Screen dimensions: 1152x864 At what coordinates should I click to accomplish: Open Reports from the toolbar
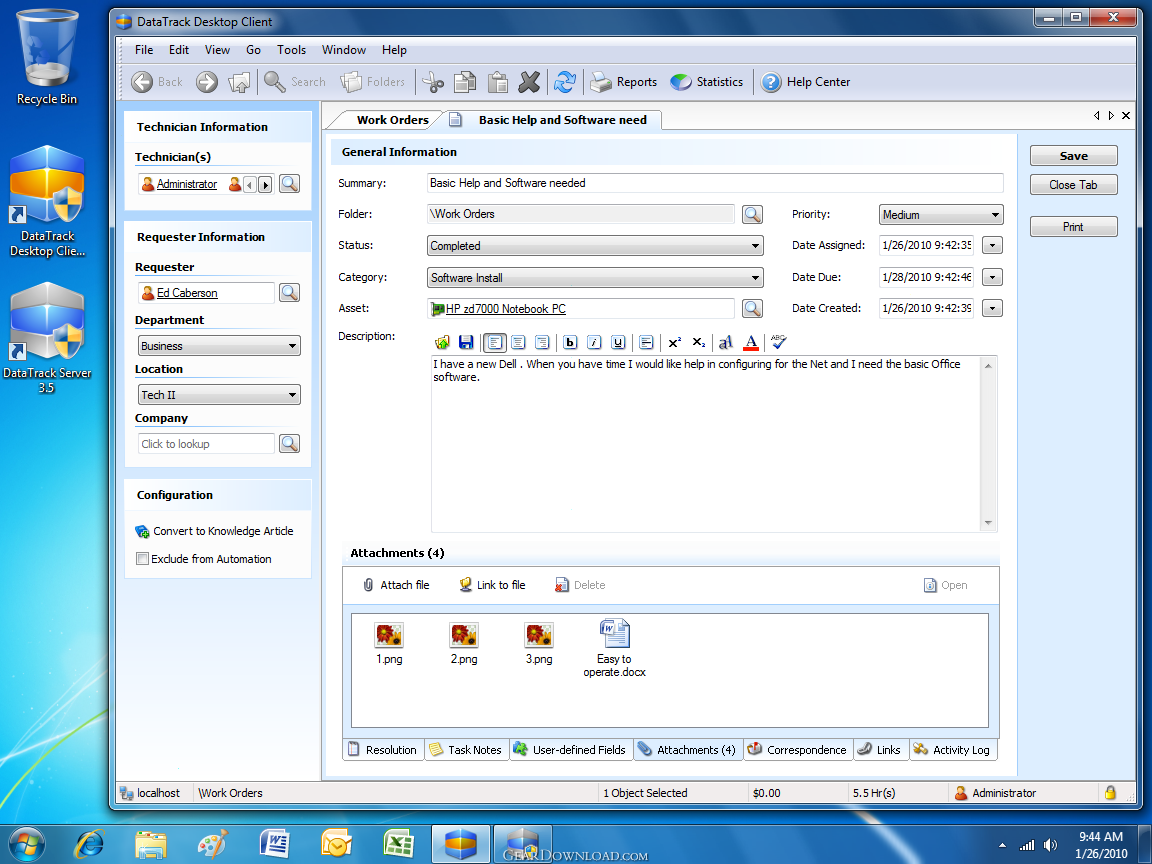[624, 82]
